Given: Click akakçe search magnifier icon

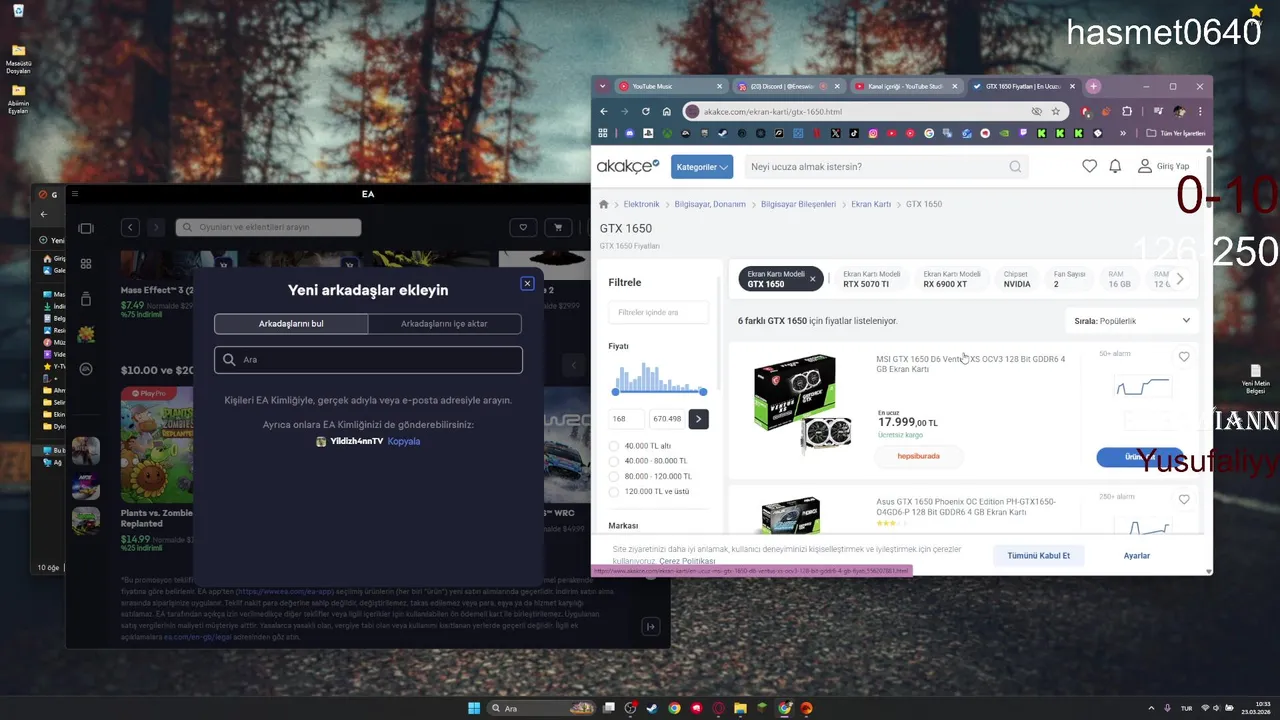Looking at the screenshot, I should tap(1016, 167).
